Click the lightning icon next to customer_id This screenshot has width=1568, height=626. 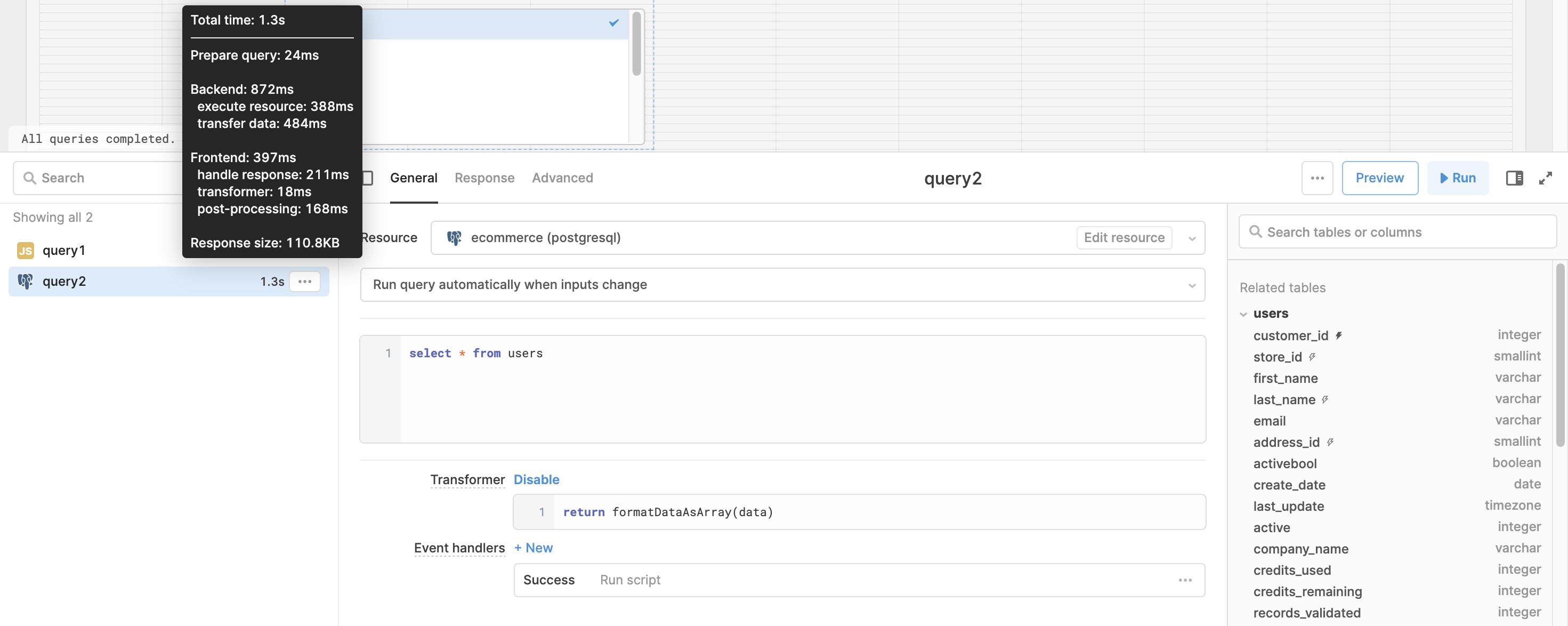(x=1338, y=335)
